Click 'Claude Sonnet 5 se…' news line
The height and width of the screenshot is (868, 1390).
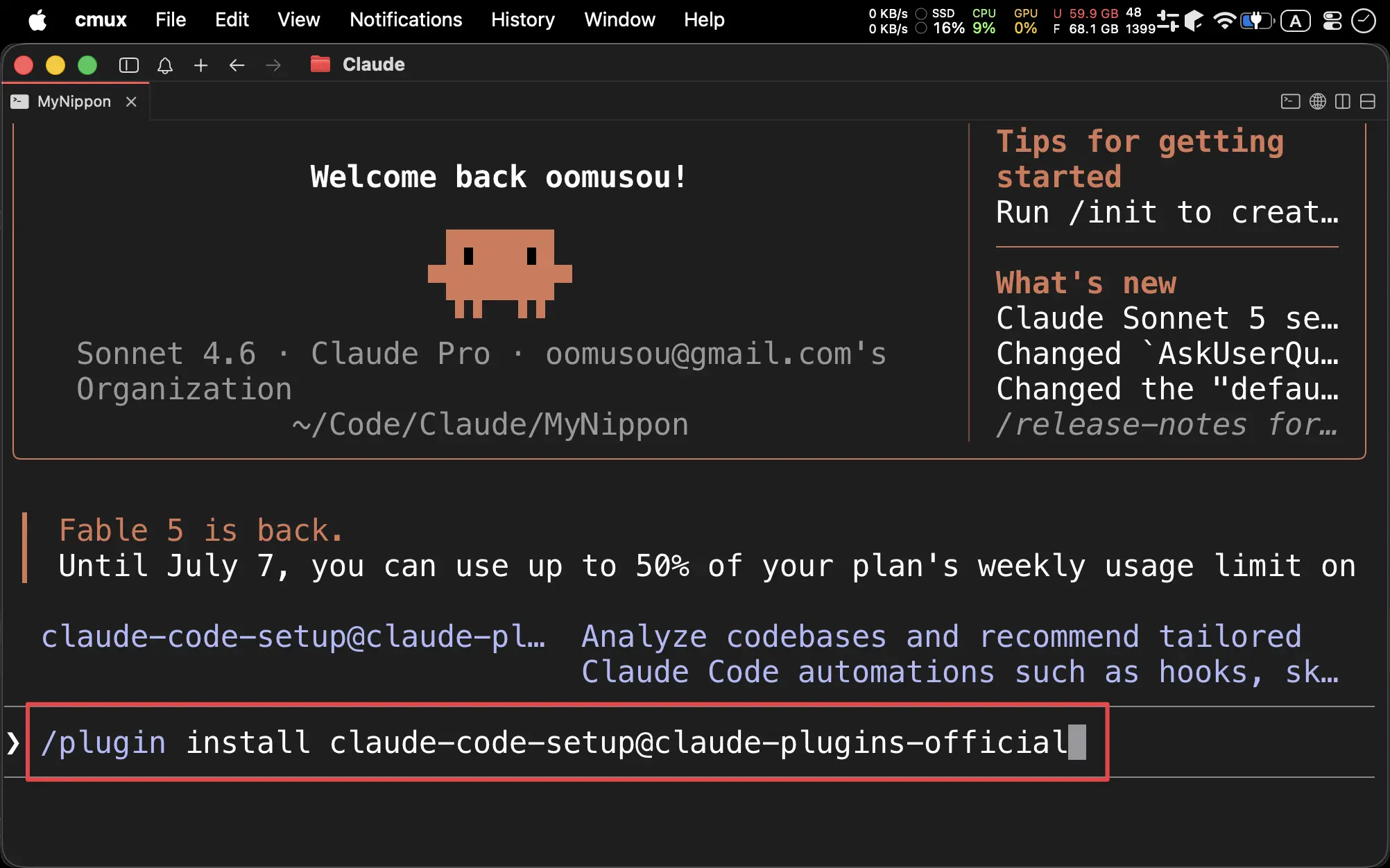(1167, 318)
